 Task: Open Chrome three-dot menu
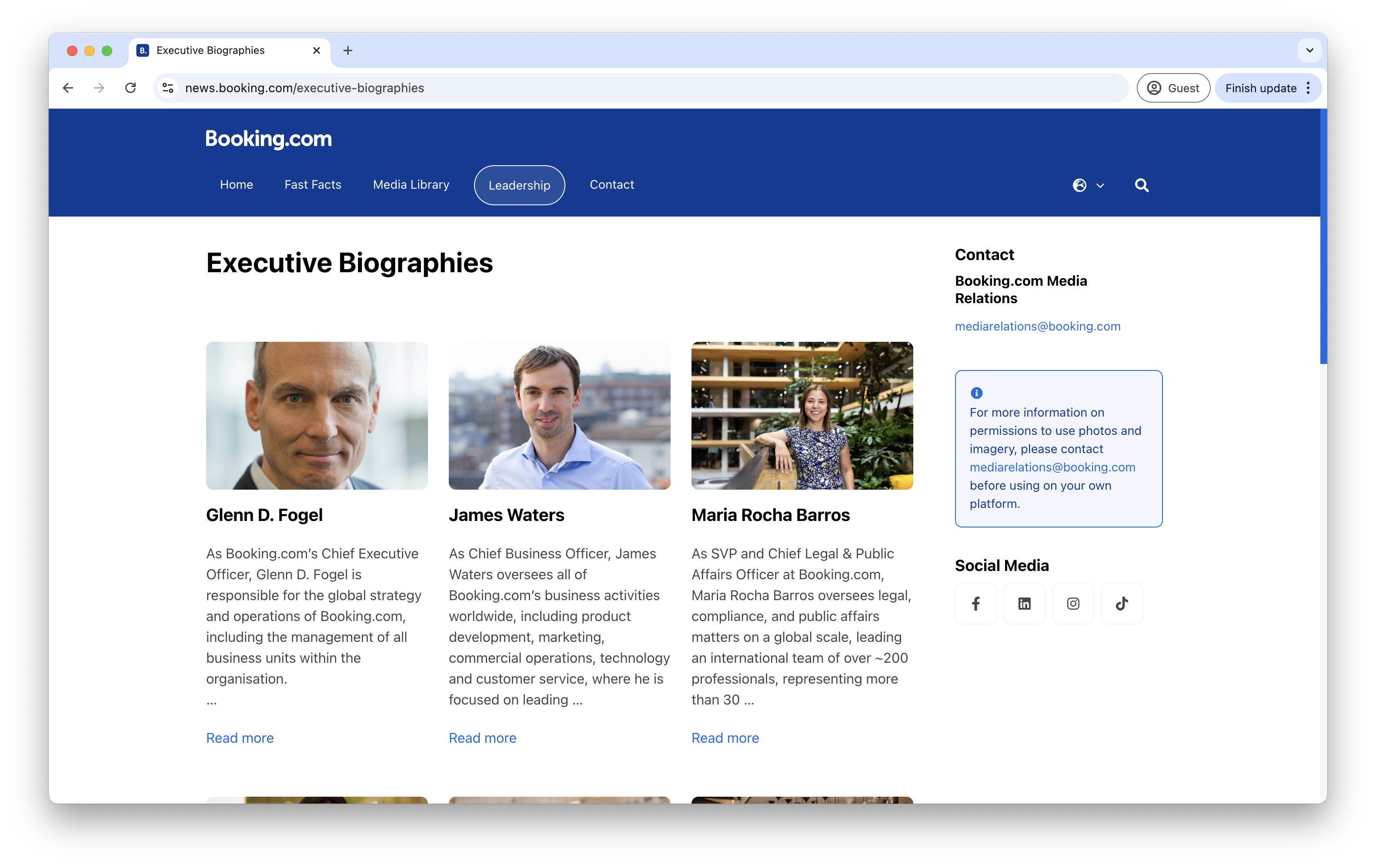[1308, 88]
